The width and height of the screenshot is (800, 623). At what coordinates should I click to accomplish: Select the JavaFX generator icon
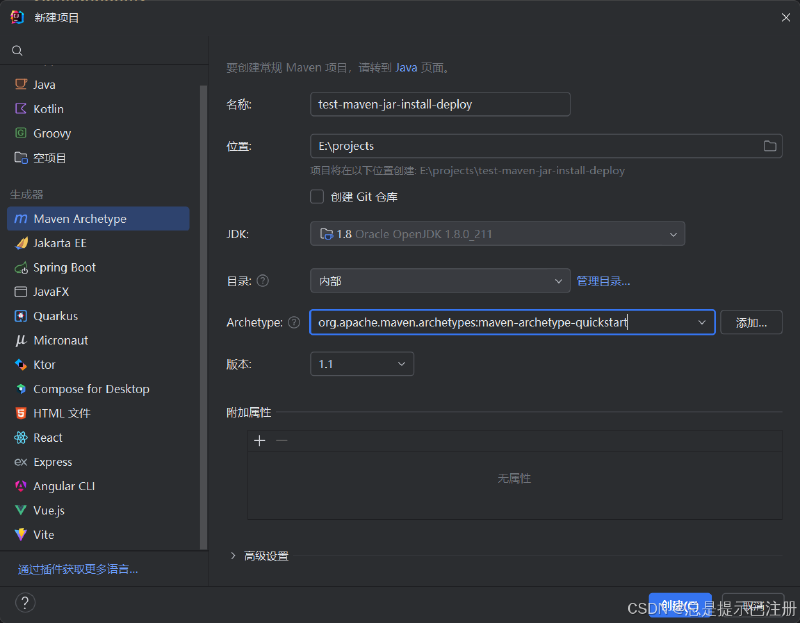point(20,292)
